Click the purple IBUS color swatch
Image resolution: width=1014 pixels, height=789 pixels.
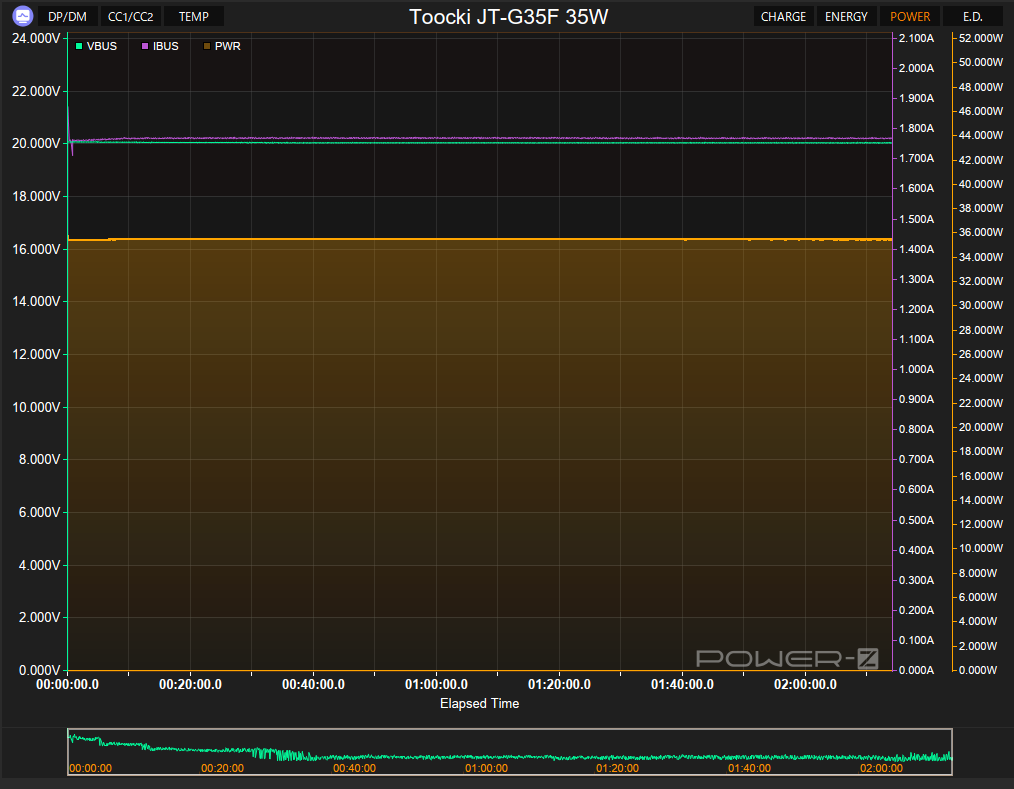click(x=145, y=46)
